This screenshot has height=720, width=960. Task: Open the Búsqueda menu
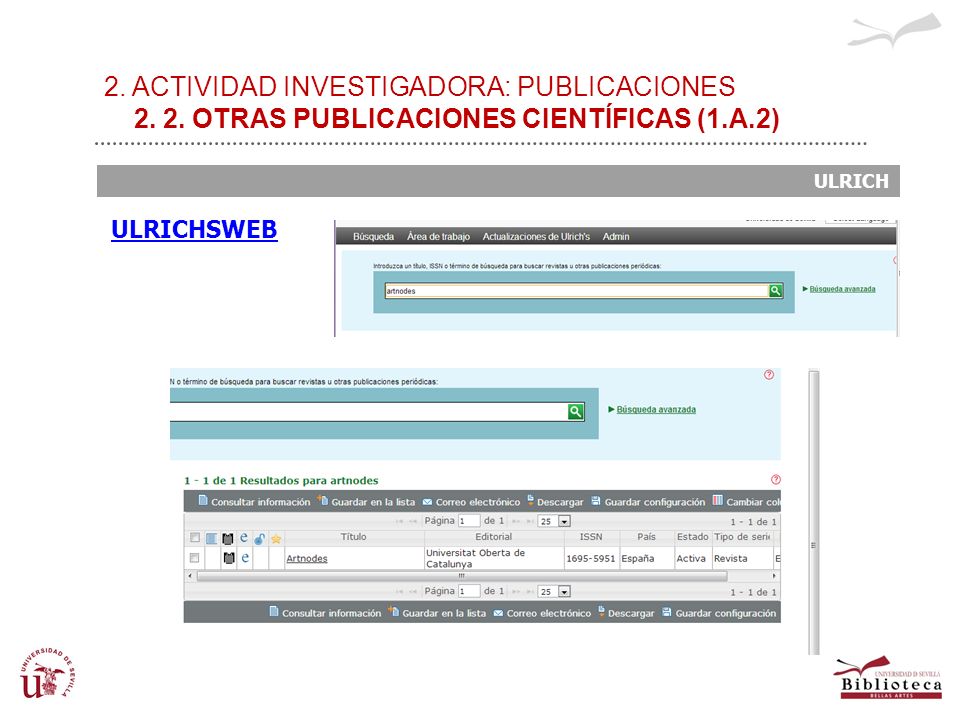click(x=373, y=236)
